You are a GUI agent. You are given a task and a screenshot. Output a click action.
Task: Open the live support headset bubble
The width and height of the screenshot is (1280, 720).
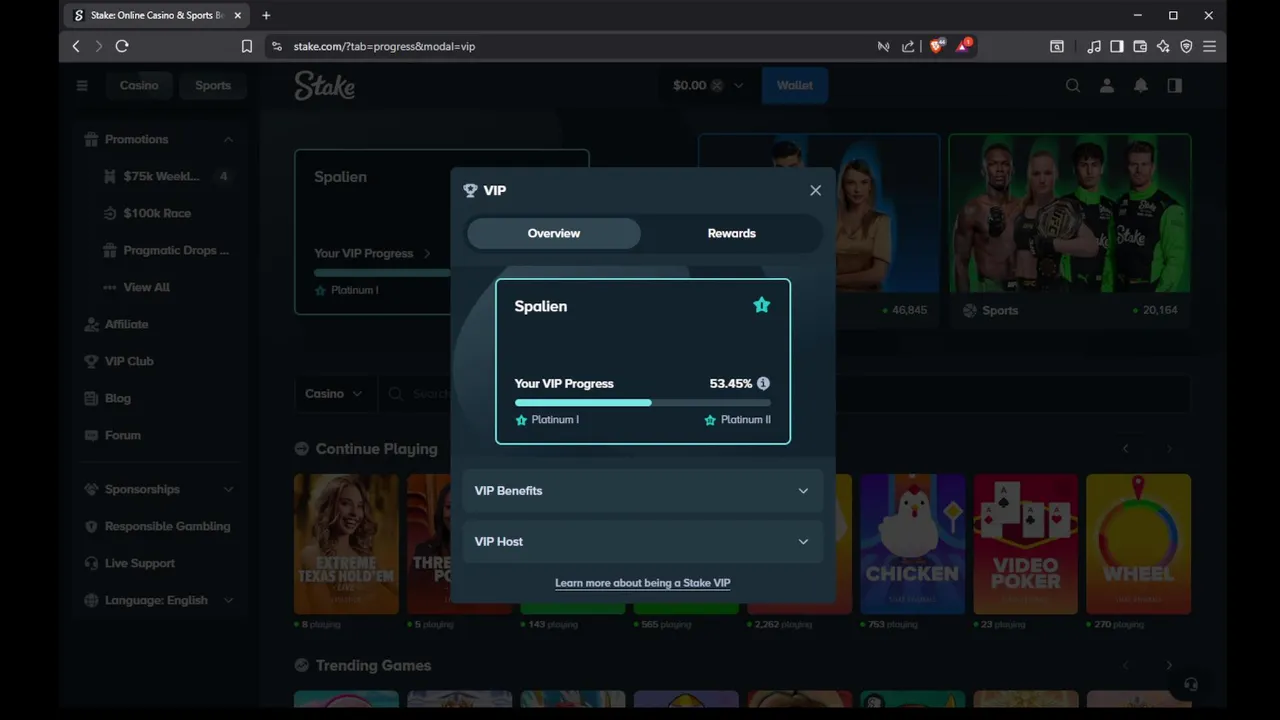pyautogui.click(x=1190, y=685)
